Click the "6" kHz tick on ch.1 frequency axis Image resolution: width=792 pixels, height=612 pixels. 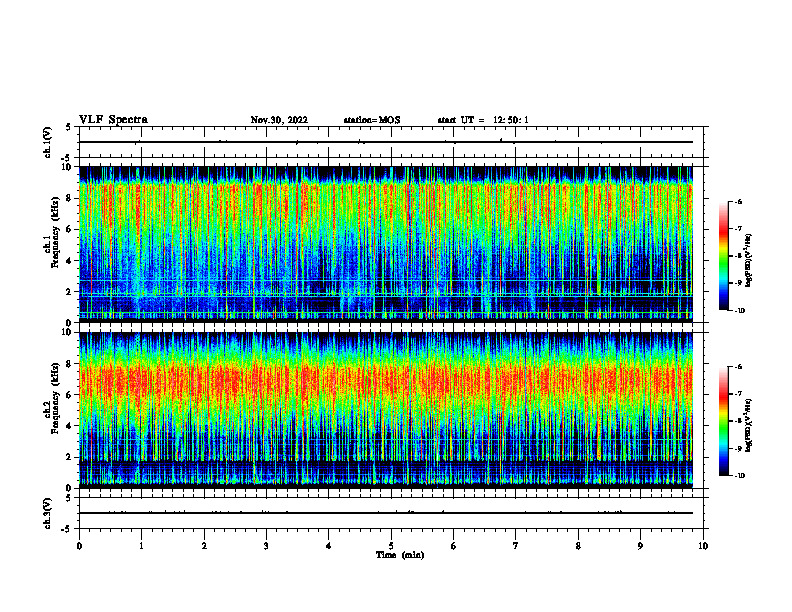pyautogui.click(x=69, y=229)
